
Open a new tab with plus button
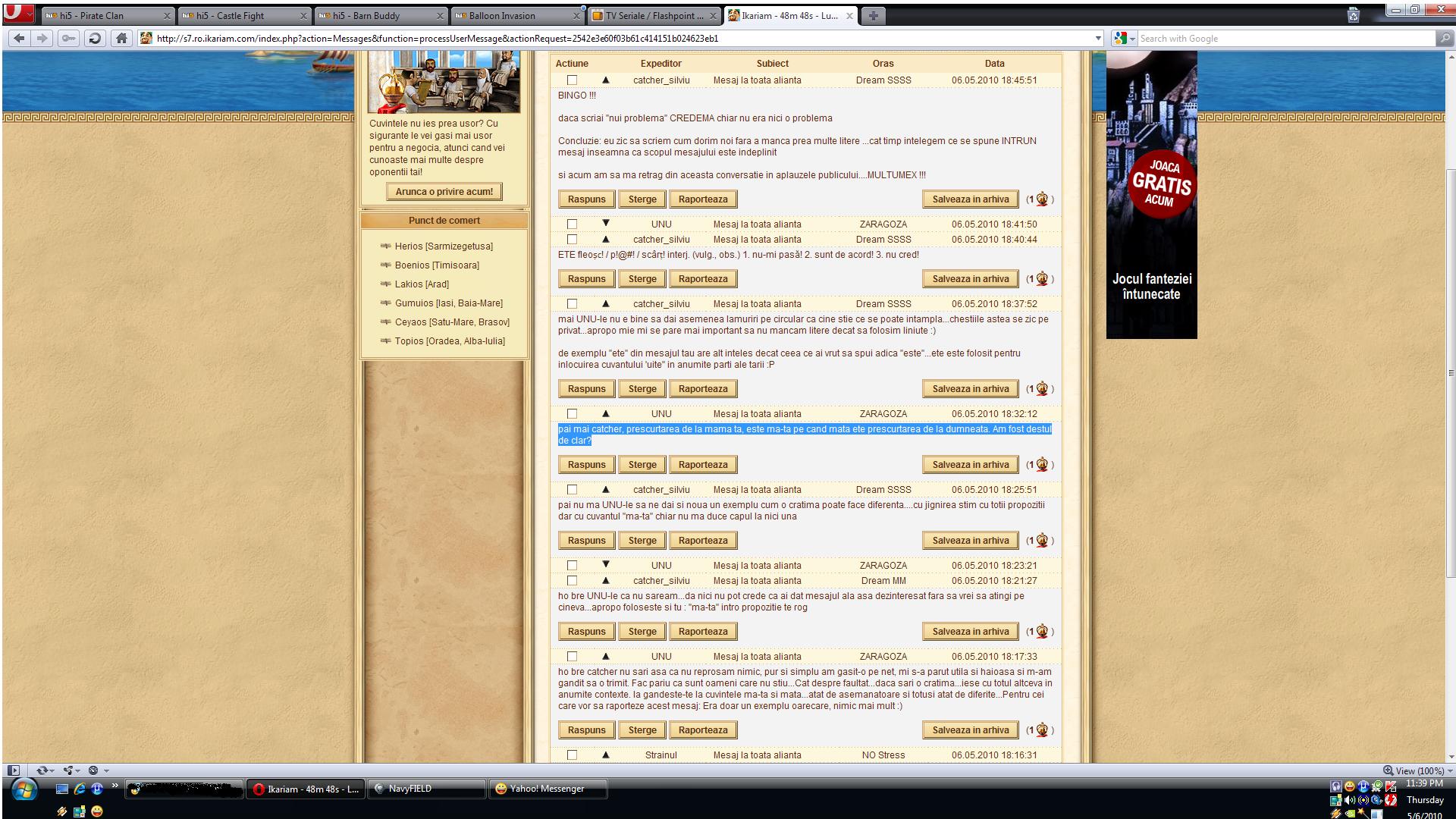click(873, 15)
